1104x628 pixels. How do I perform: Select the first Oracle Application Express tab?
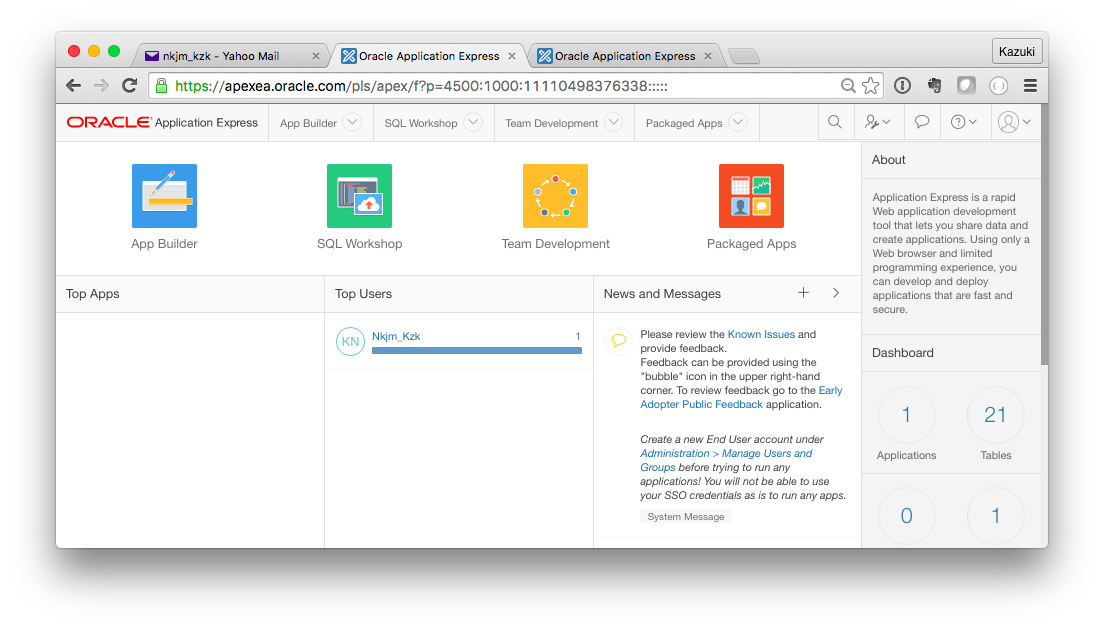[429, 56]
